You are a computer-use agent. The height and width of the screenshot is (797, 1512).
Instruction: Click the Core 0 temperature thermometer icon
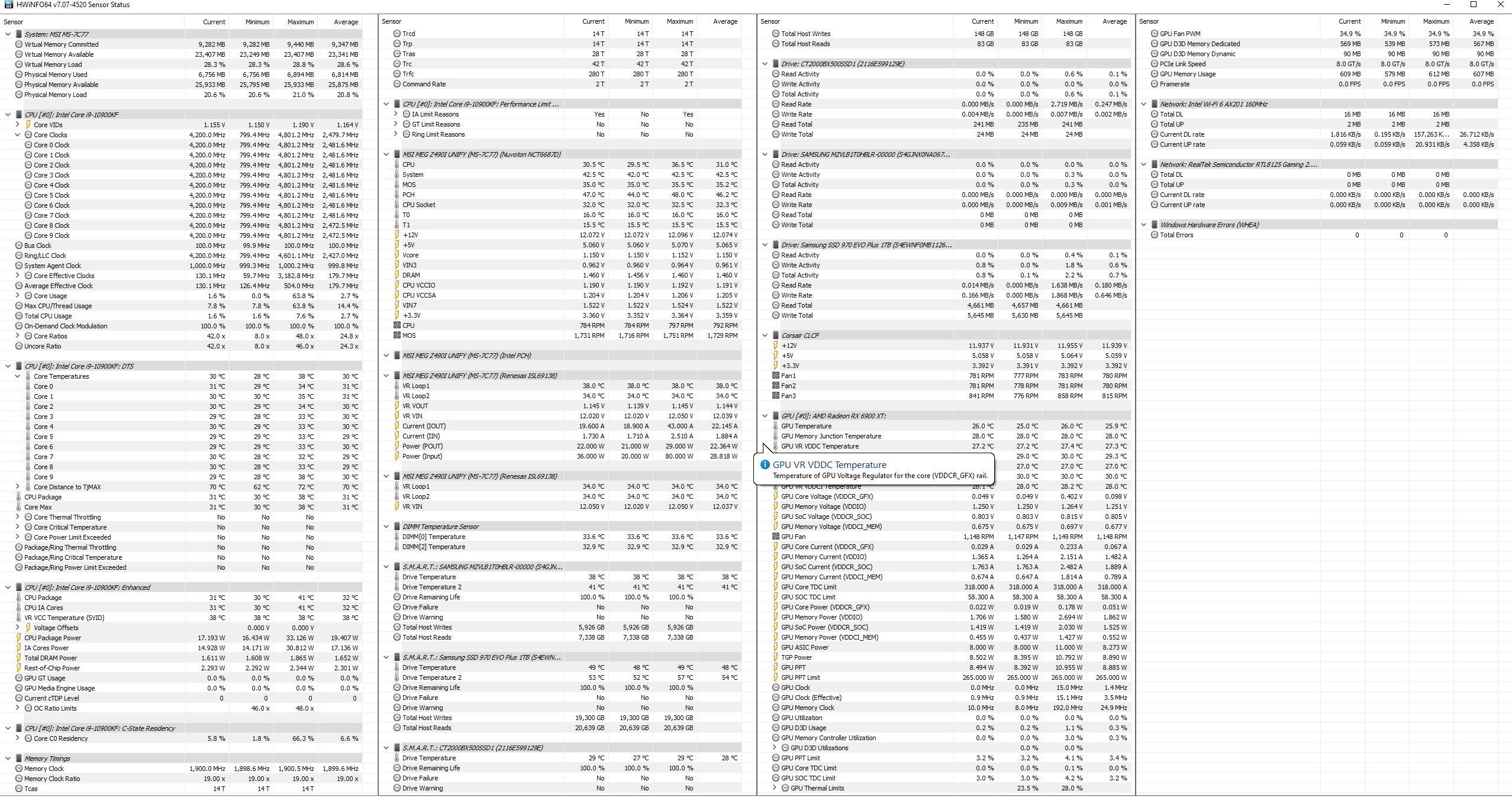pos(28,386)
